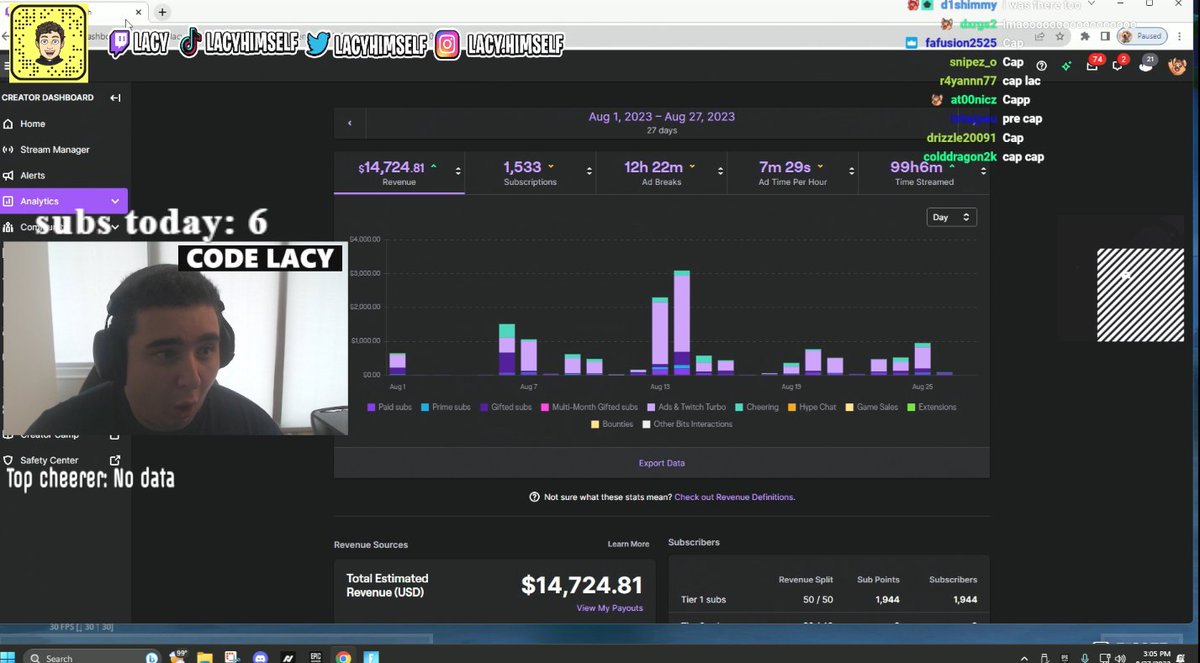Image resolution: width=1200 pixels, height=663 pixels.
Task: Open Chrome three-dot menu
Action: coord(1178,36)
